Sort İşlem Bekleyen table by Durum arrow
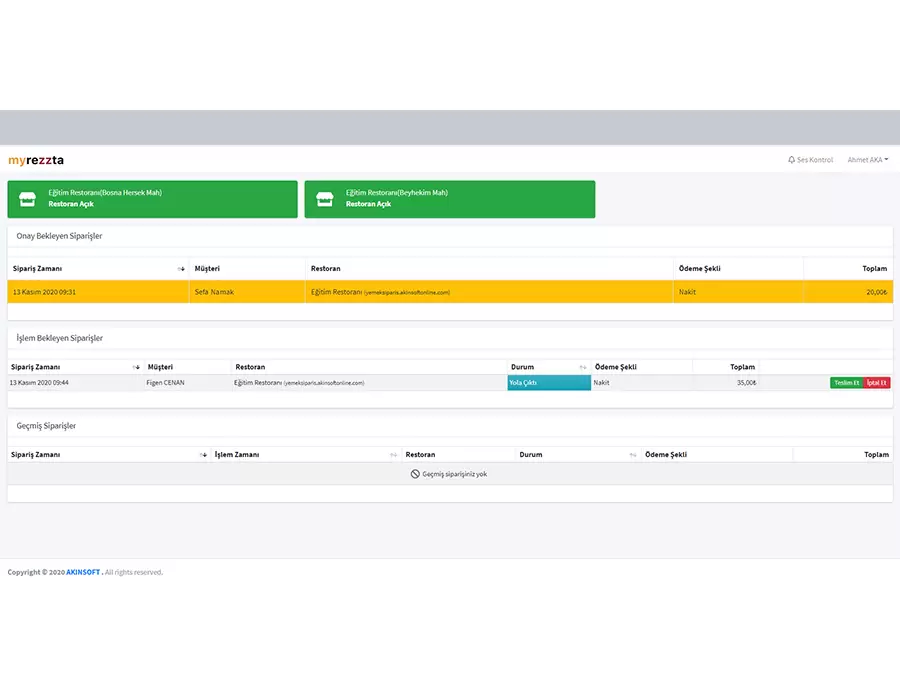This screenshot has width=900, height=700. point(583,367)
